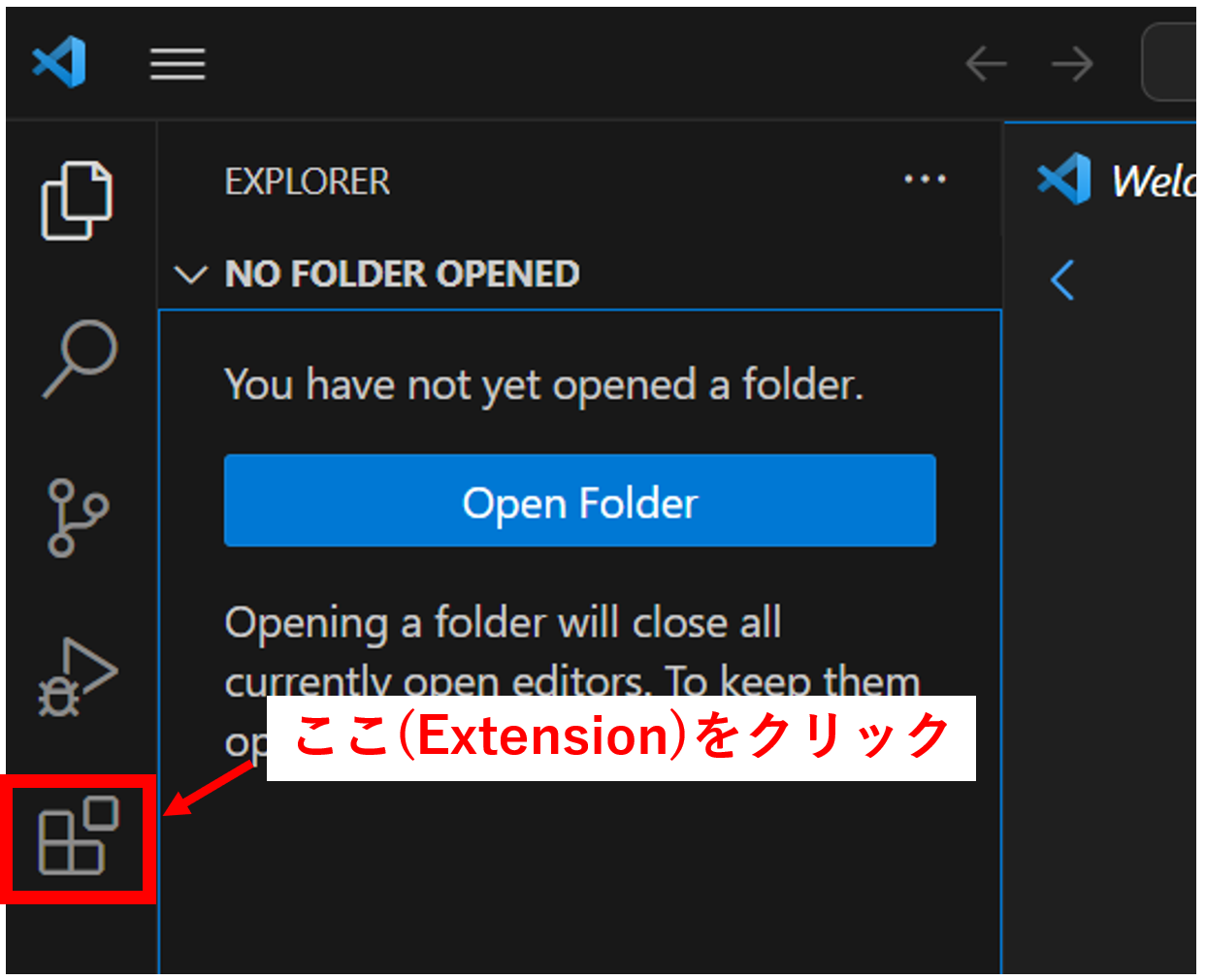Go forward with the right arrow
Image resolution: width=1206 pixels, height=980 pixels.
(1072, 64)
